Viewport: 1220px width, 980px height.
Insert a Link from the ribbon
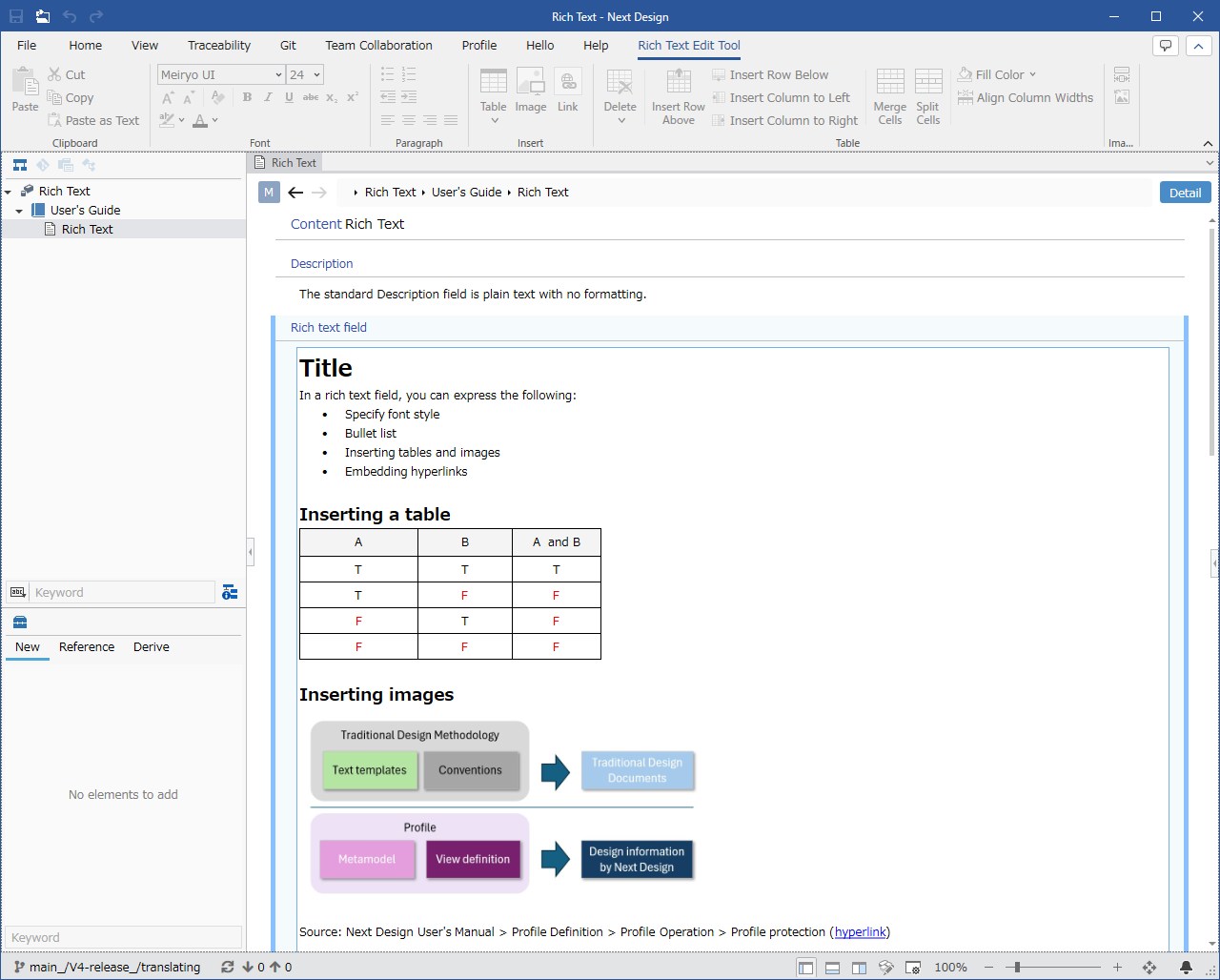pyautogui.click(x=568, y=91)
